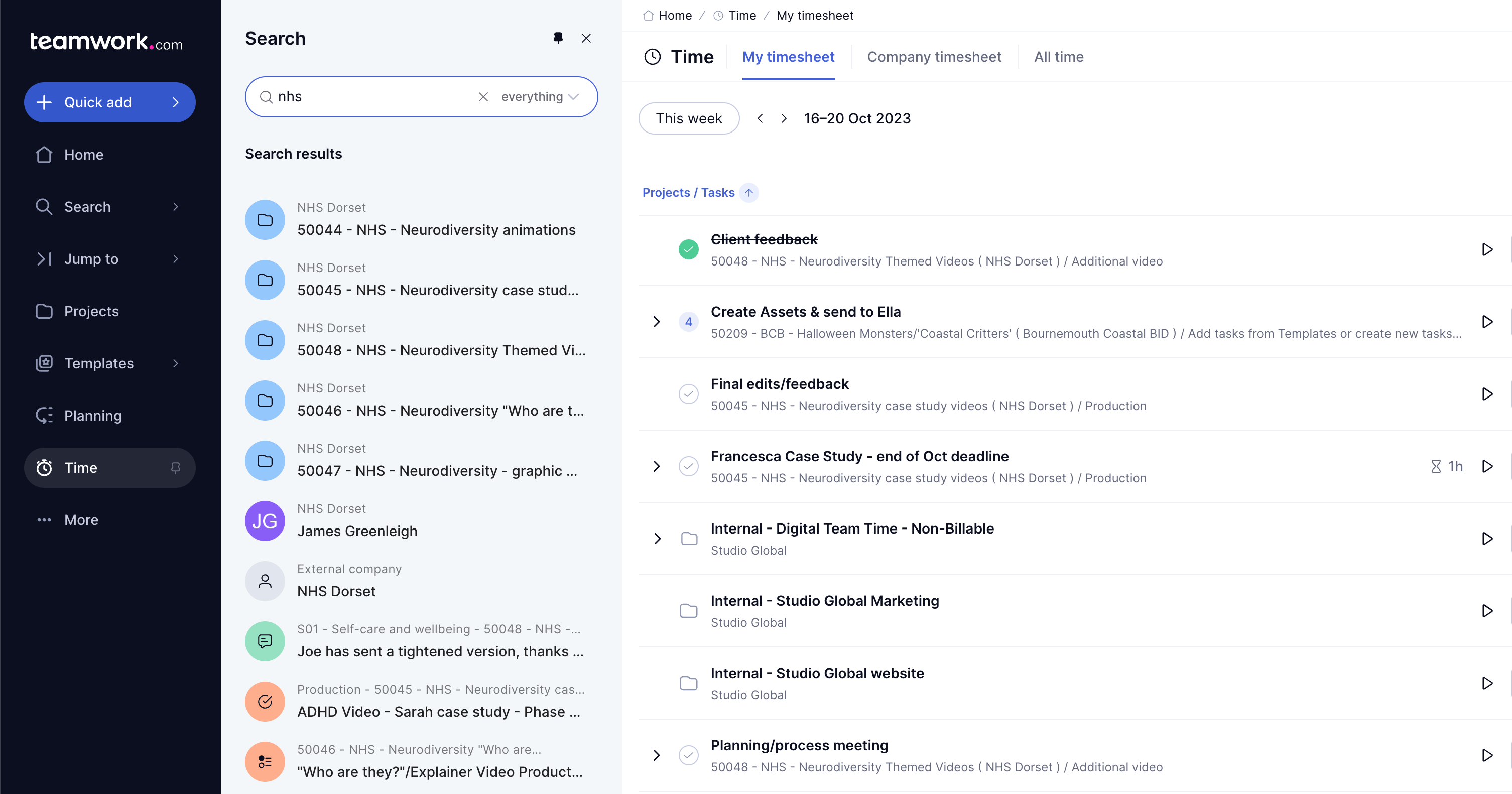Toggle Projects / Tasks sort direction arrow
This screenshot has height=794, width=1512.
click(x=749, y=193)
